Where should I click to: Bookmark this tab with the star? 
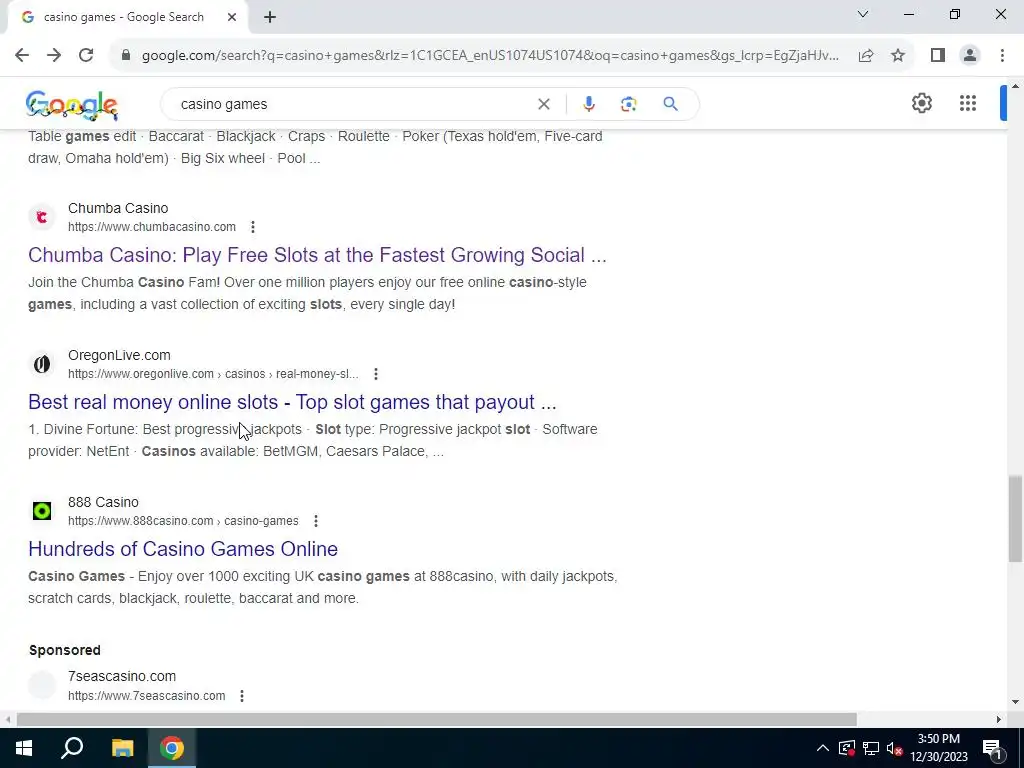click(x=898, y=56)
